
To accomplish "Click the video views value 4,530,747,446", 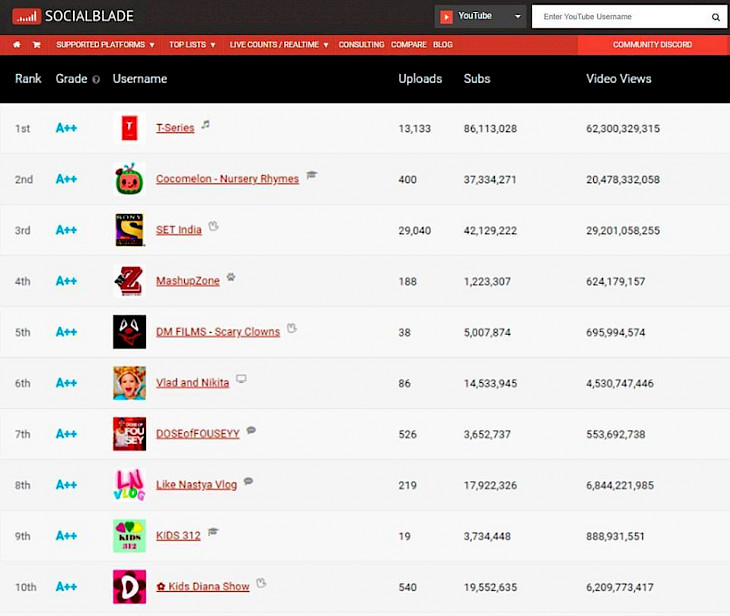I will 620,384.
